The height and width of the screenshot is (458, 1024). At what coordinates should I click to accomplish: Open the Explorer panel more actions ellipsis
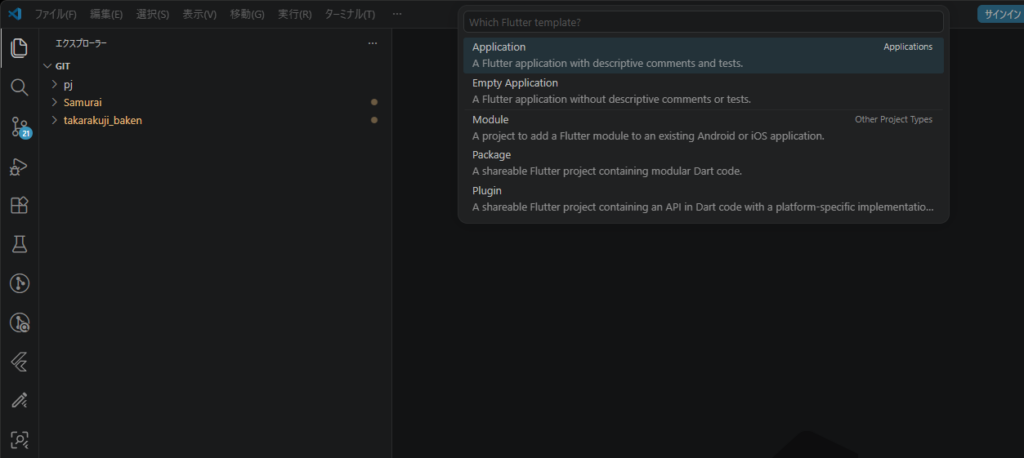[x=373, y=44]
